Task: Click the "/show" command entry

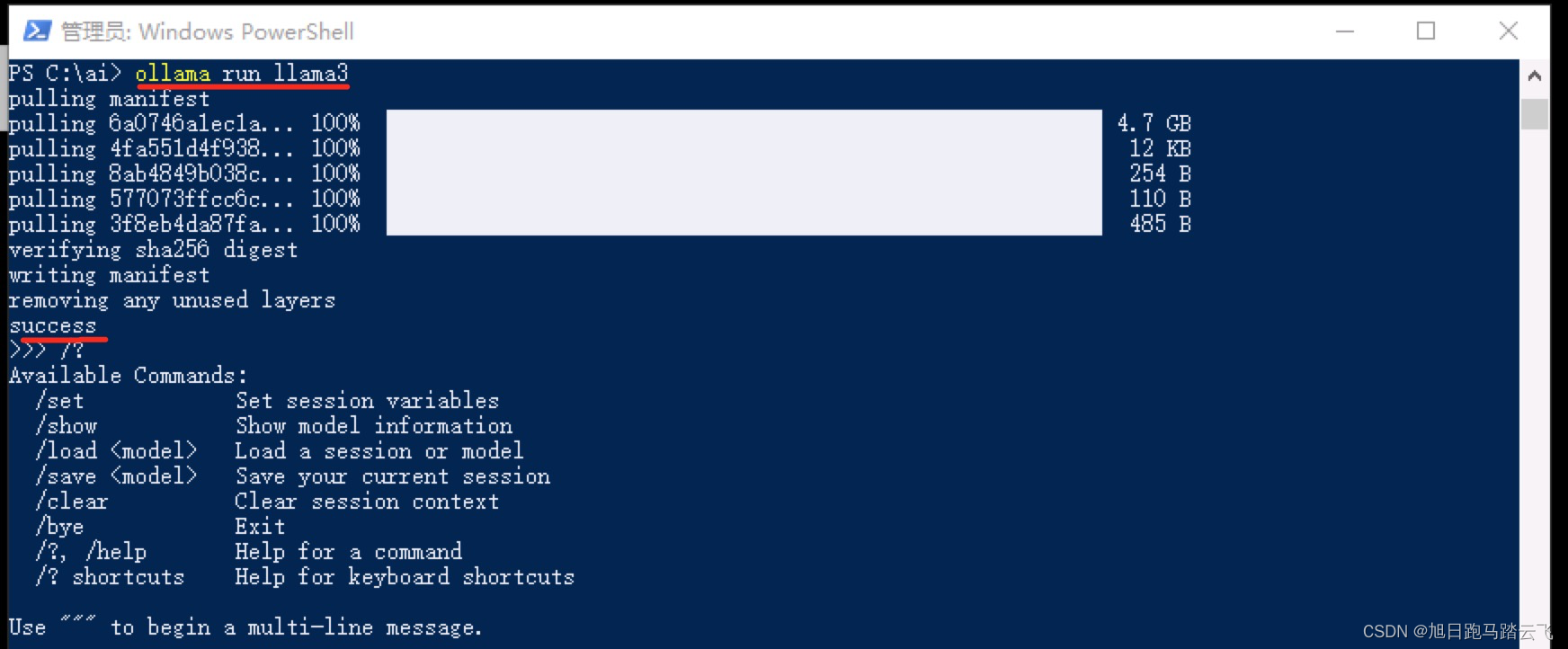Action: coord(67,426)
